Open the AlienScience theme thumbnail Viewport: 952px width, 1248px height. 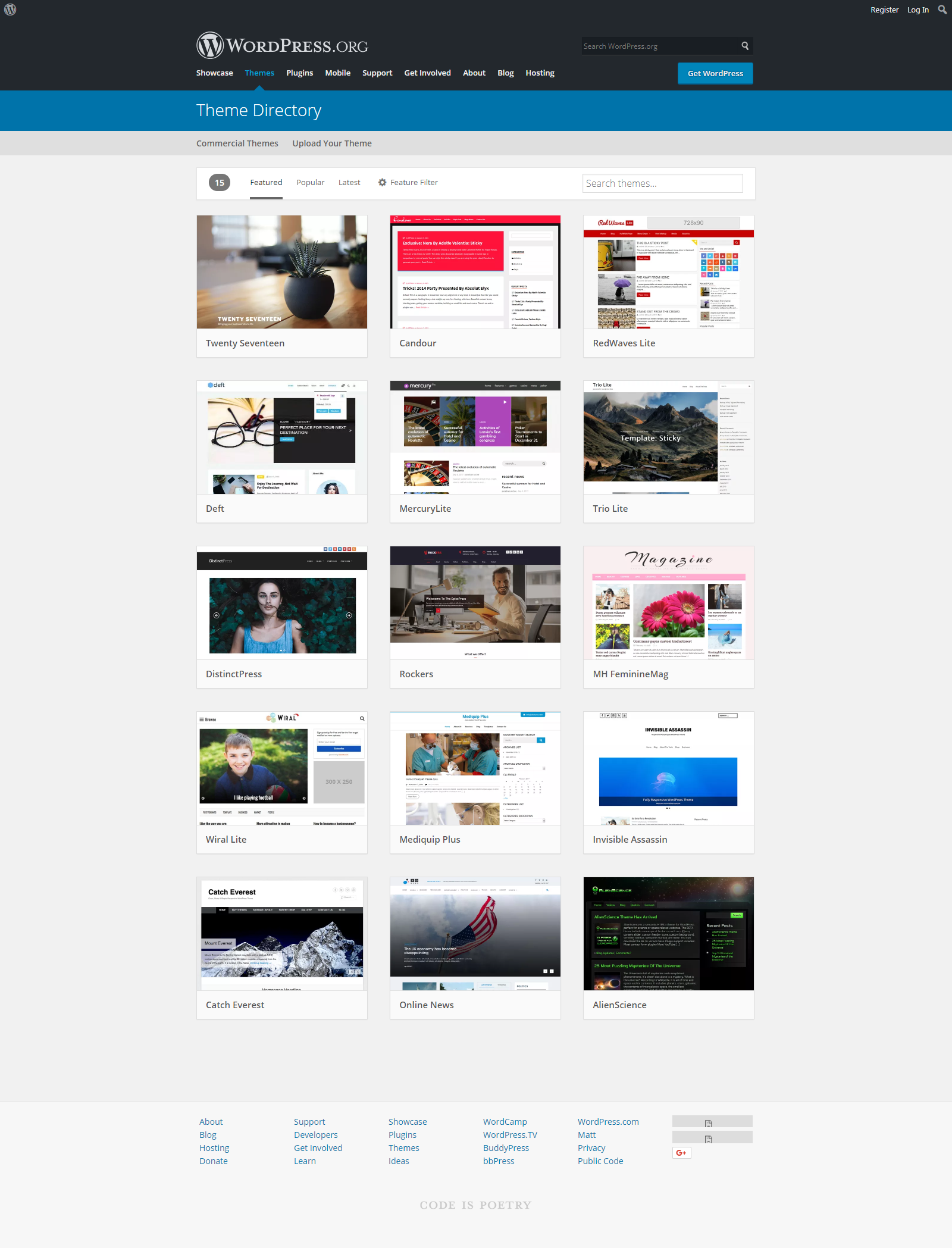669,934
